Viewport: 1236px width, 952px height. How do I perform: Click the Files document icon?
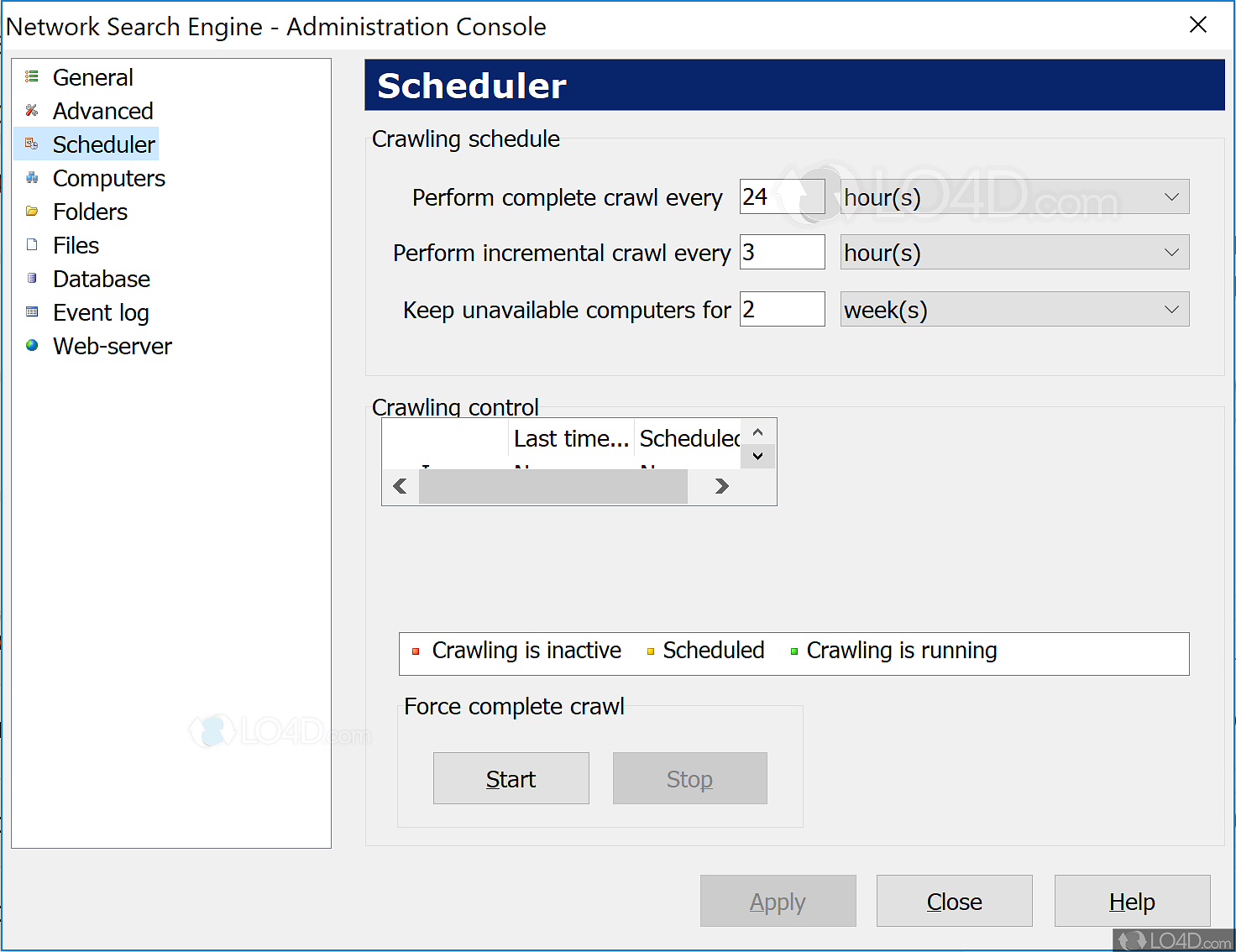click(x=31, y=244)
